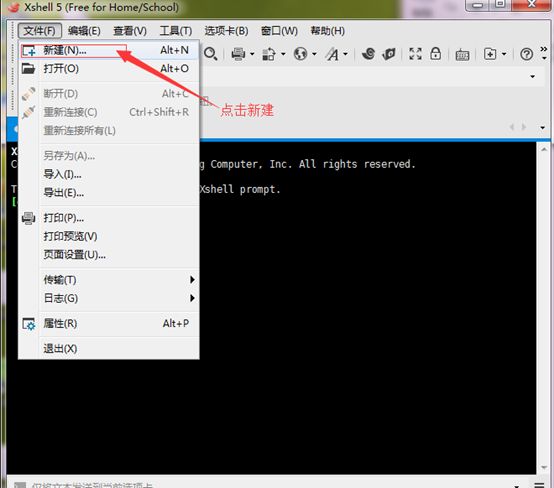
Task: Open the address bar dropdown arrow
Action: coord(532,77)
